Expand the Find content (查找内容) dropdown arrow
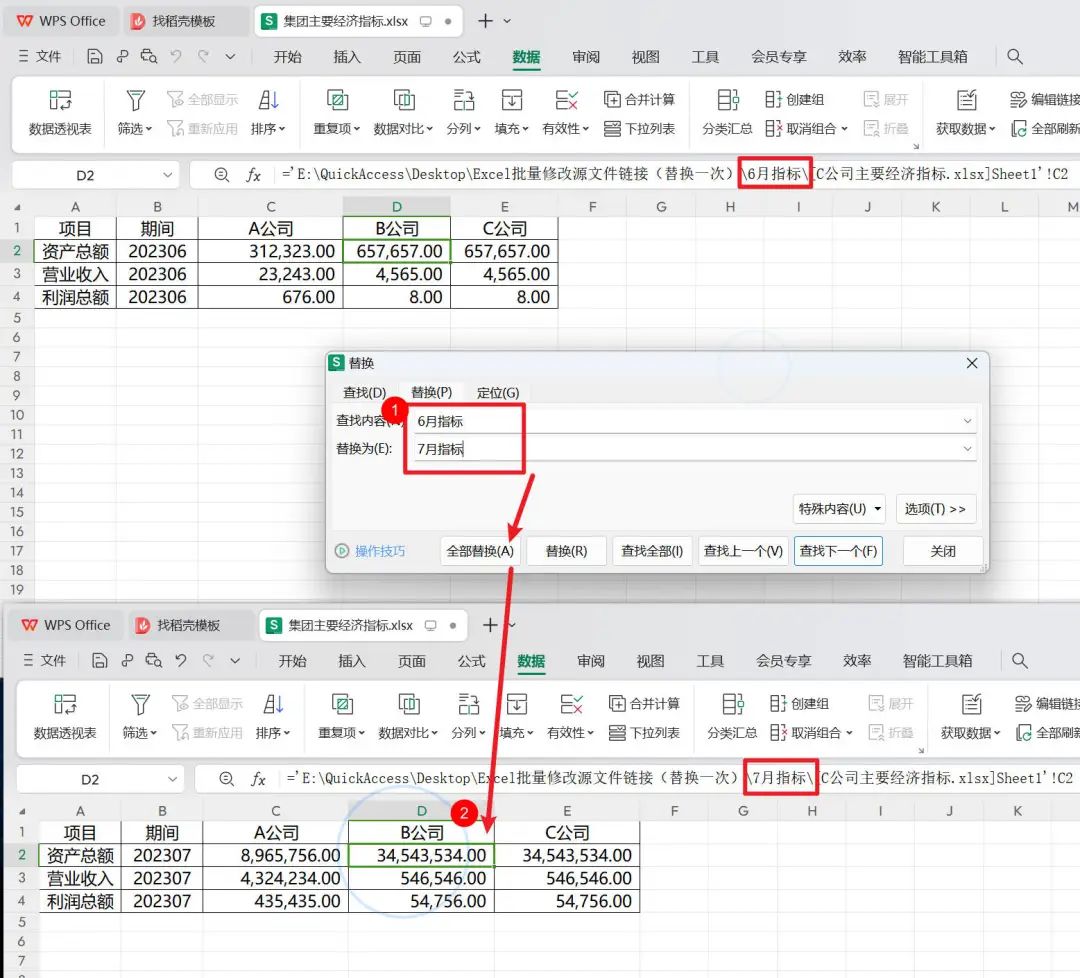Viewport: 1080px width, 978px height. pos(967,421)
